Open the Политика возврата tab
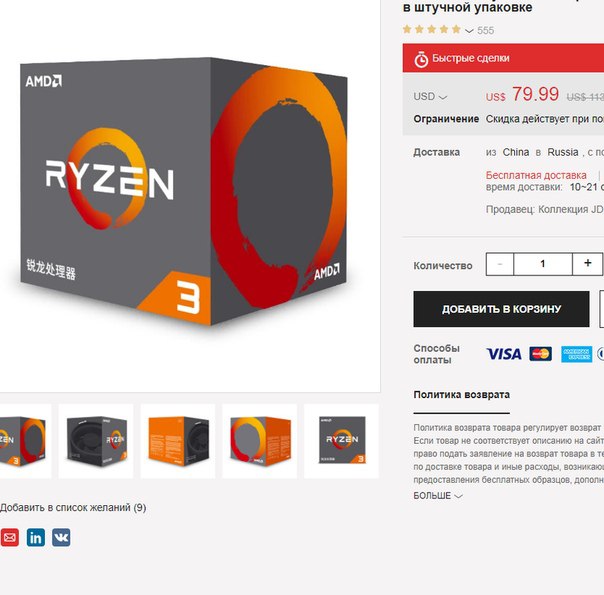This screenshot has height=595, width=604. click(461, 395)
